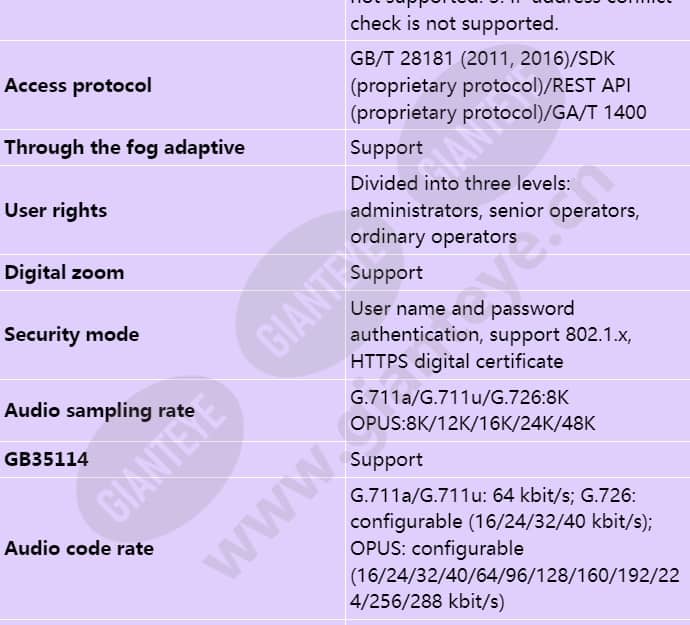Select the Through the fog adaptive label
Image resolution: width=690 pixels, height=625 pixels.
(125, 147)
